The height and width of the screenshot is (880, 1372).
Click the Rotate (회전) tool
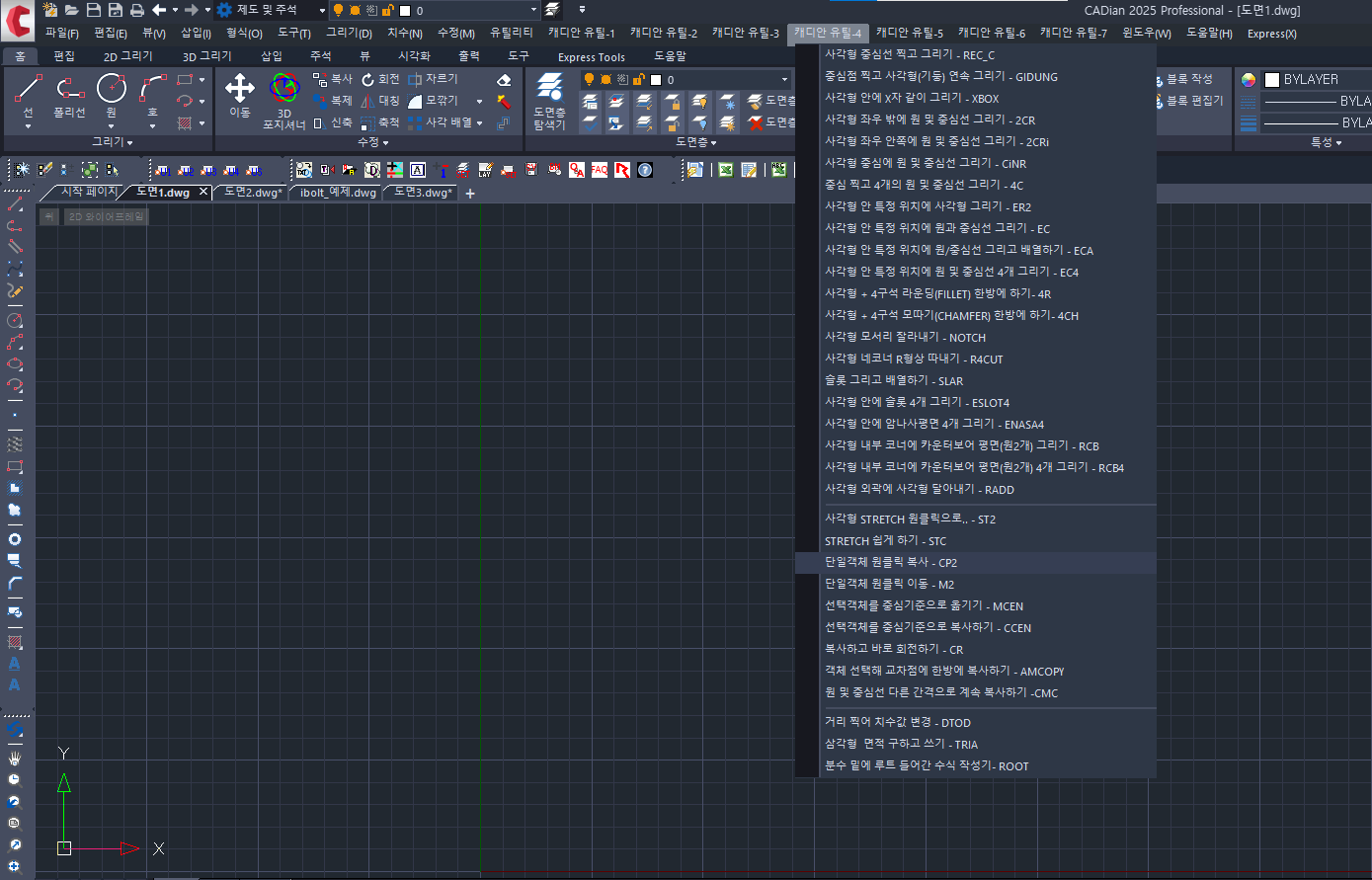(380, 79)
